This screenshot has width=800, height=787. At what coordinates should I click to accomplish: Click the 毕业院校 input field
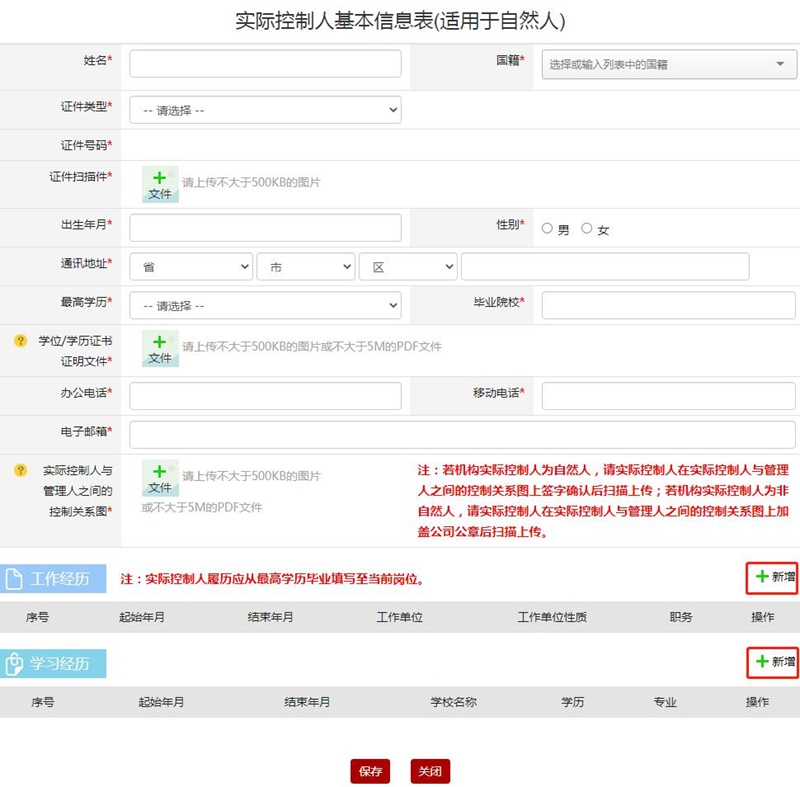click(x=668, y=305)
